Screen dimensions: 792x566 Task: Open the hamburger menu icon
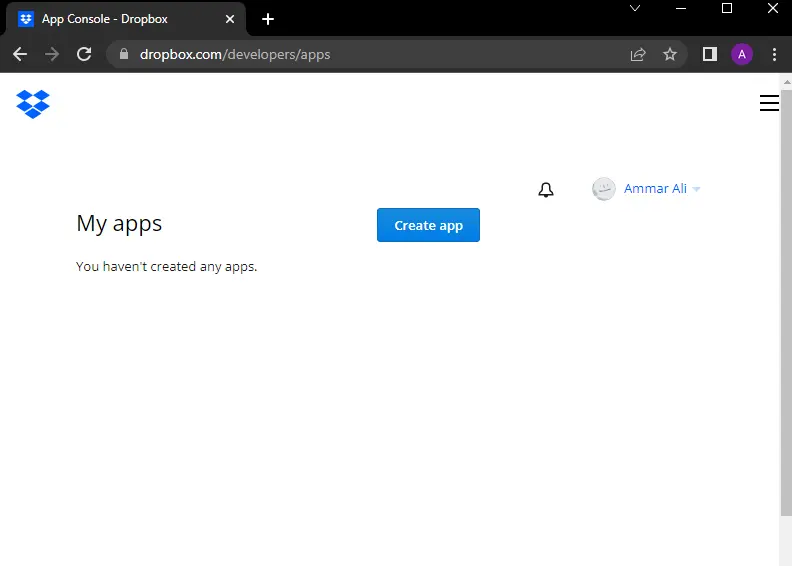coord(769,103)
